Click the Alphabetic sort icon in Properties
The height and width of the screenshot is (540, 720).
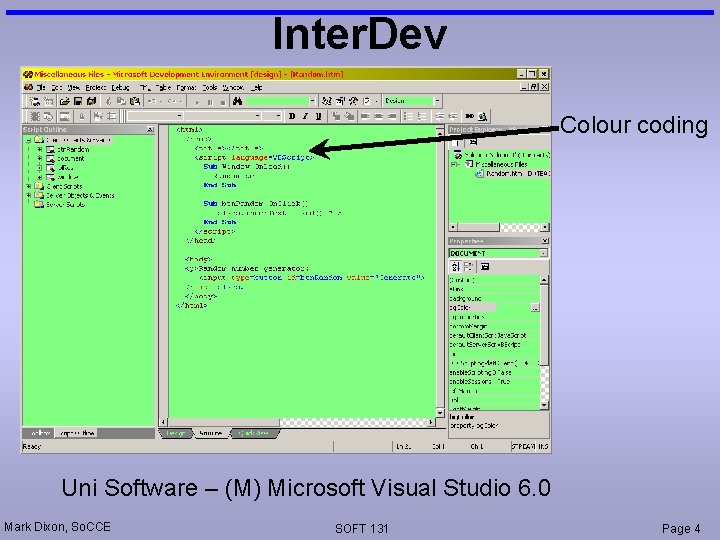[x=455, y=266]
